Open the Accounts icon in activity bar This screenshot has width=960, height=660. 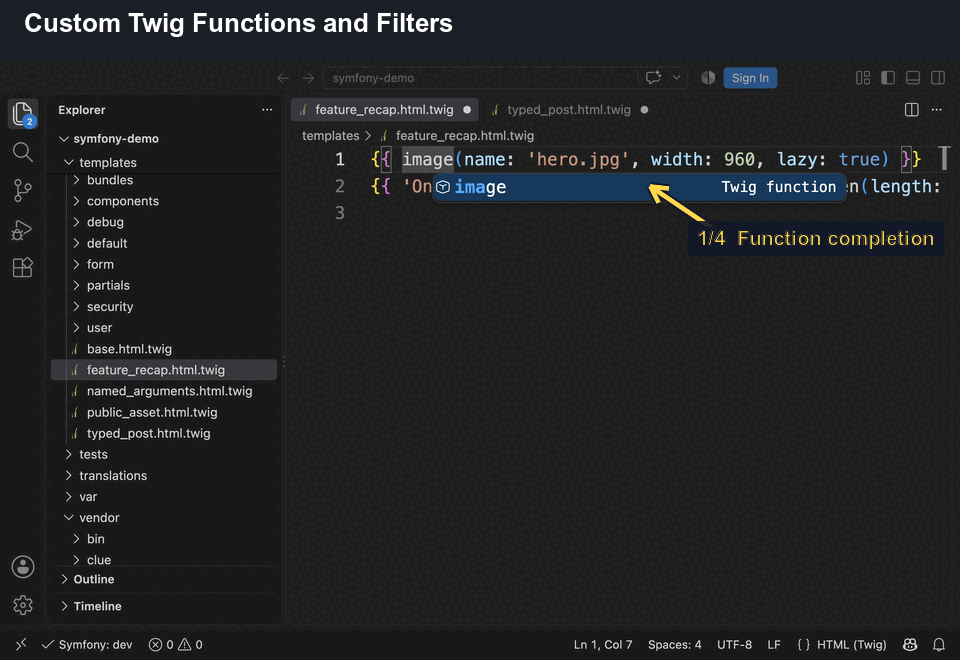click(x=23, y=567)
